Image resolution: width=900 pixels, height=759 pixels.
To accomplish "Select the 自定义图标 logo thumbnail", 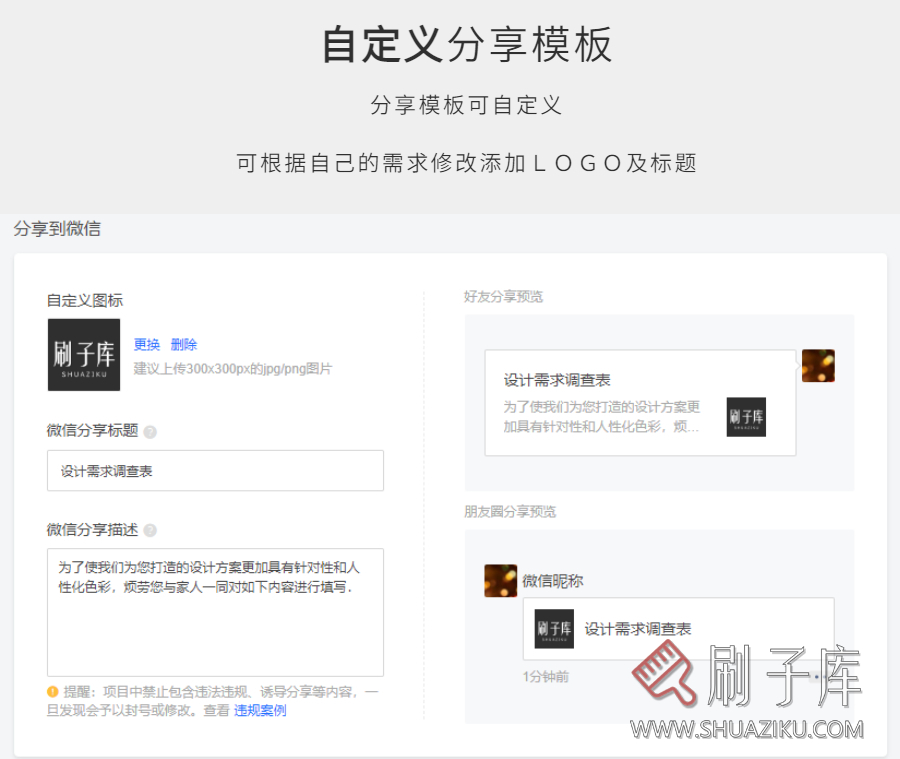I will point(83,355).
